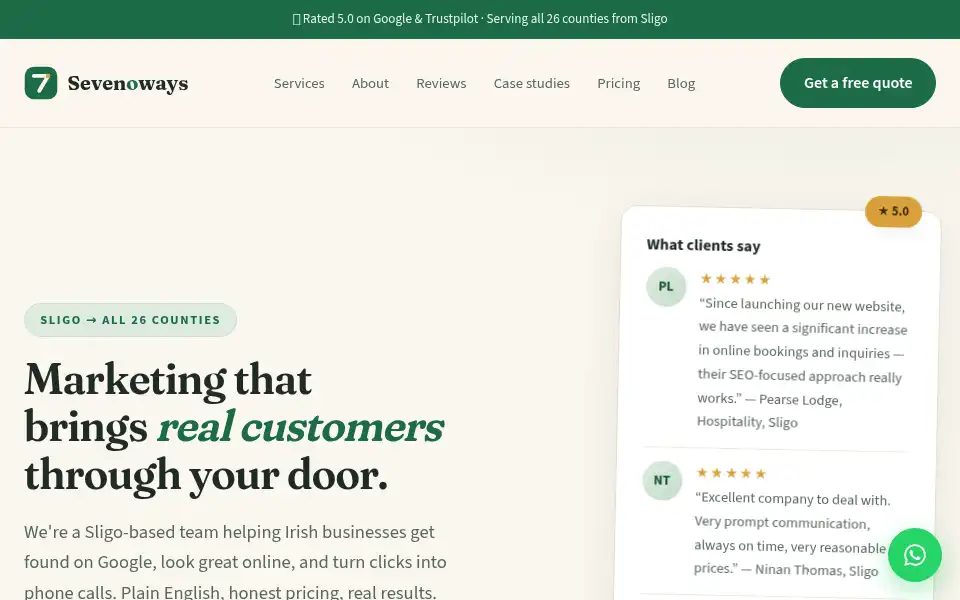This screenshot has height=600, width=960.
Task: Click the NT reviewer avatar
Action: point(662,480)
